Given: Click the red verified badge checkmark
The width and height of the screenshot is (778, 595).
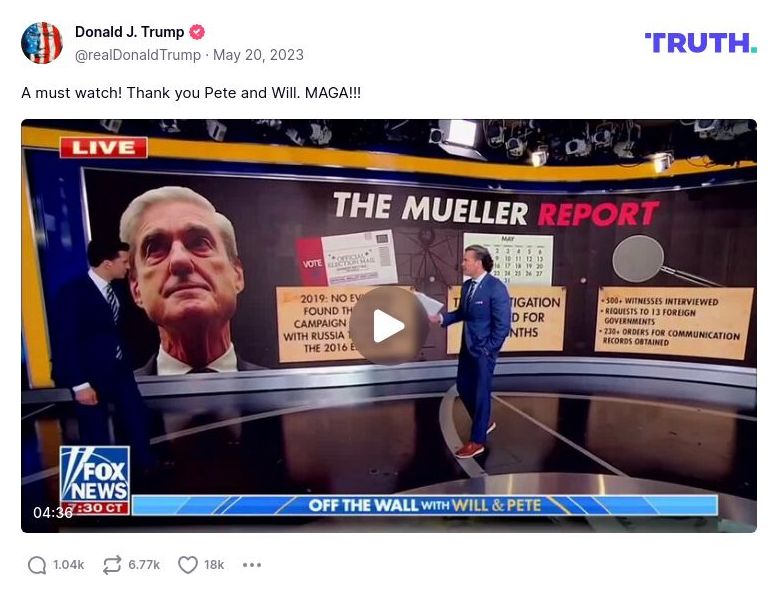Looking at the screenshot, I should [x=197, y=32].
